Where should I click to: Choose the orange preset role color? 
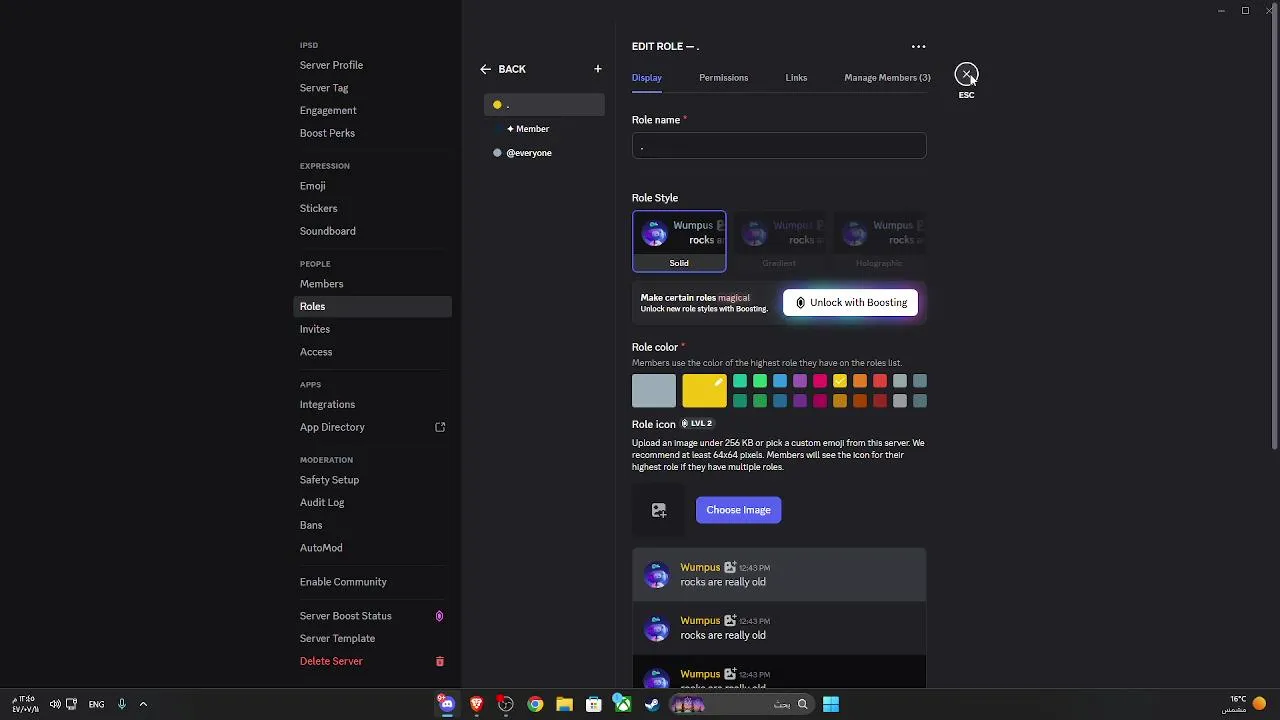coord(860,381)
